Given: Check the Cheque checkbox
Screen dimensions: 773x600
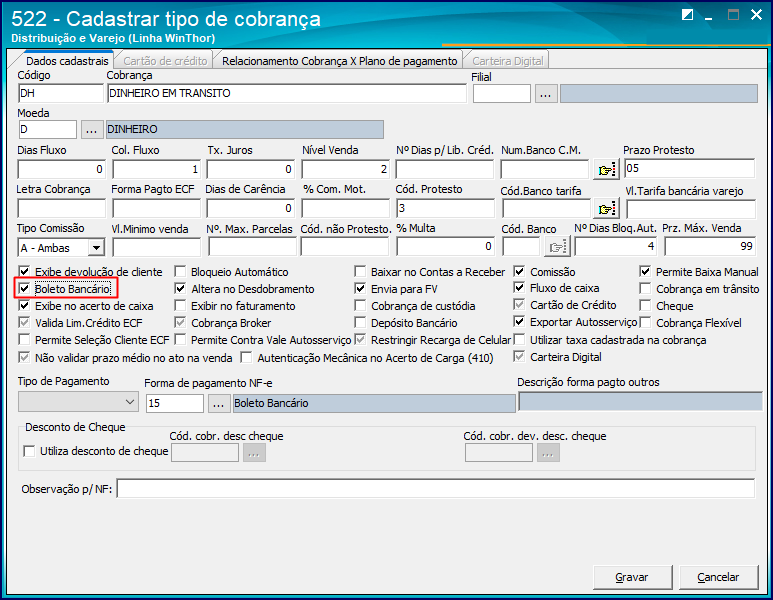Looking at the screenshot, I should pos(645,306).
